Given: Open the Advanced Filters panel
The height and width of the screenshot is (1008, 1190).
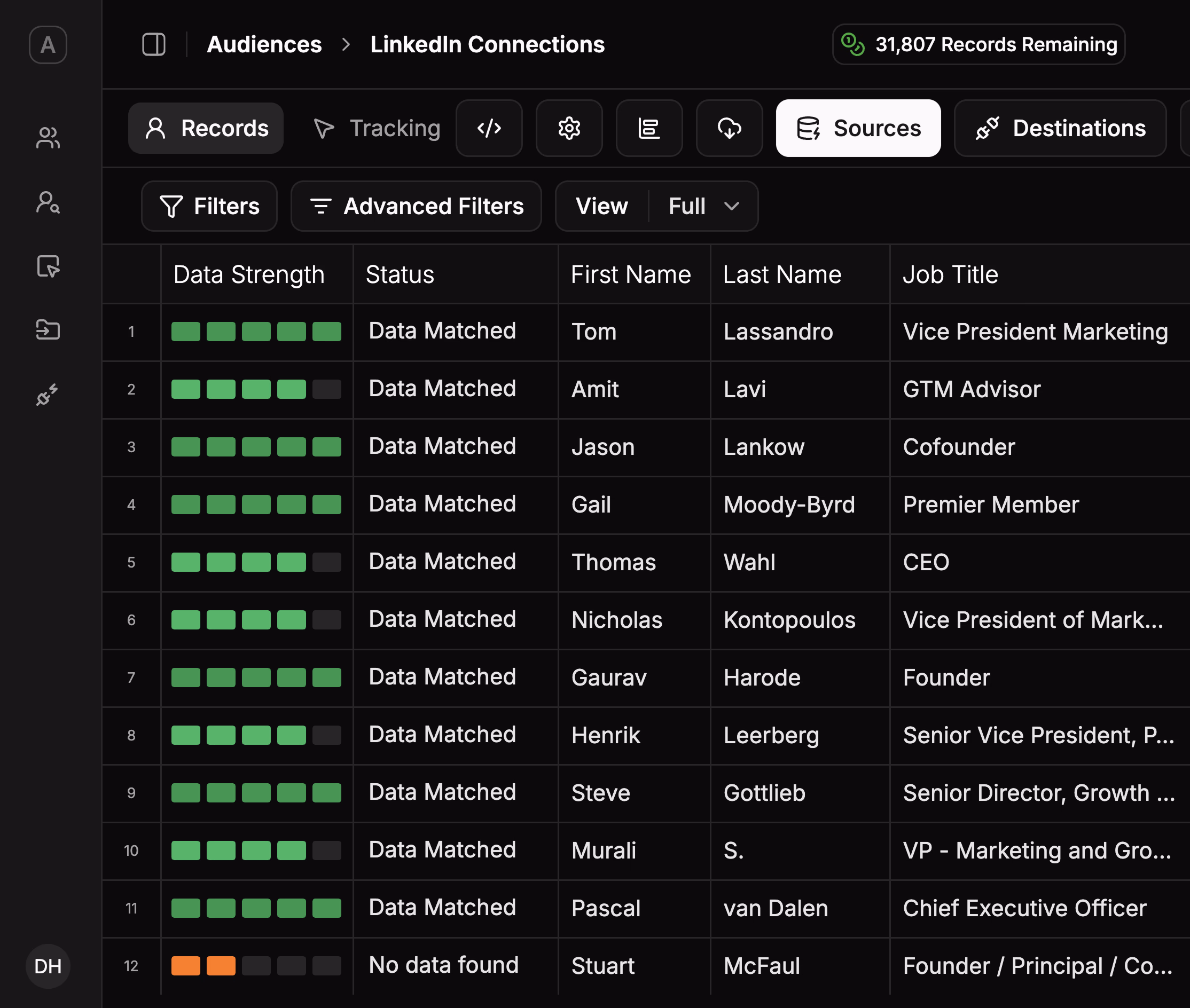Looking at the screenshot, I should point(416,206).
